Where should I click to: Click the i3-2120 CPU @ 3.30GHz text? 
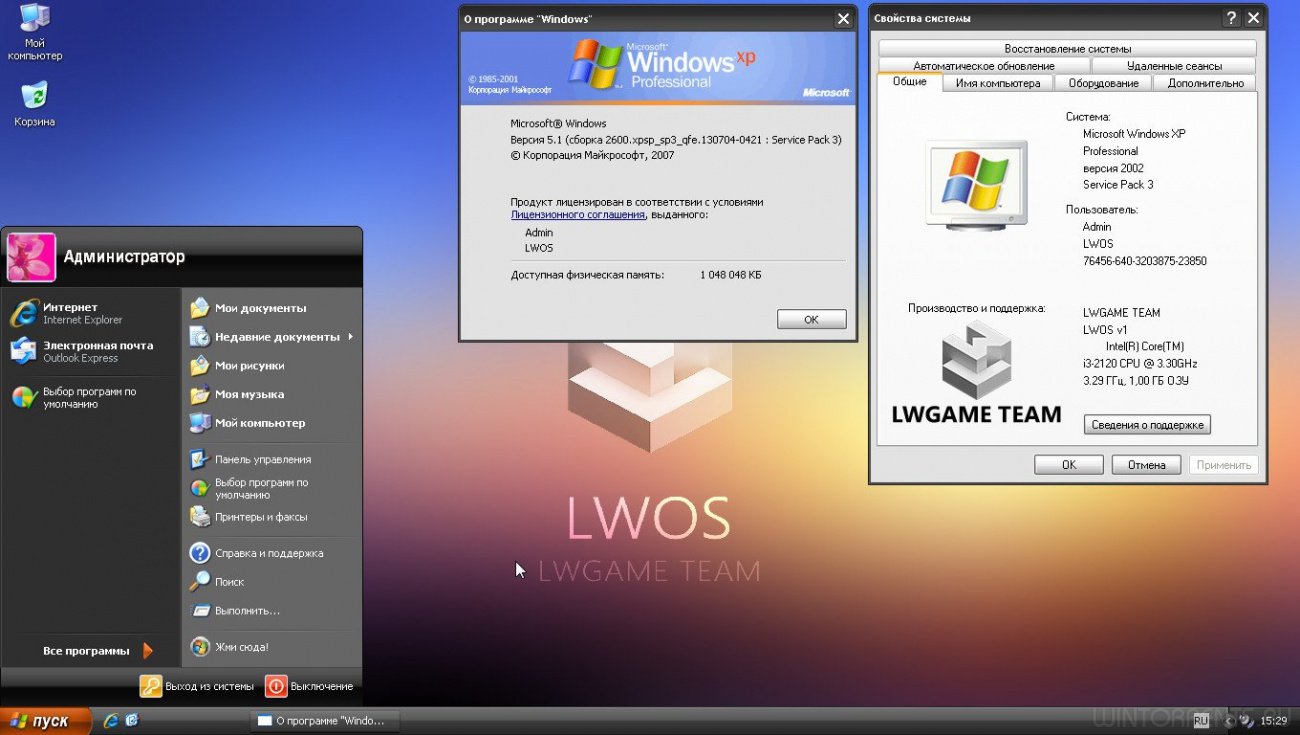1140,363
